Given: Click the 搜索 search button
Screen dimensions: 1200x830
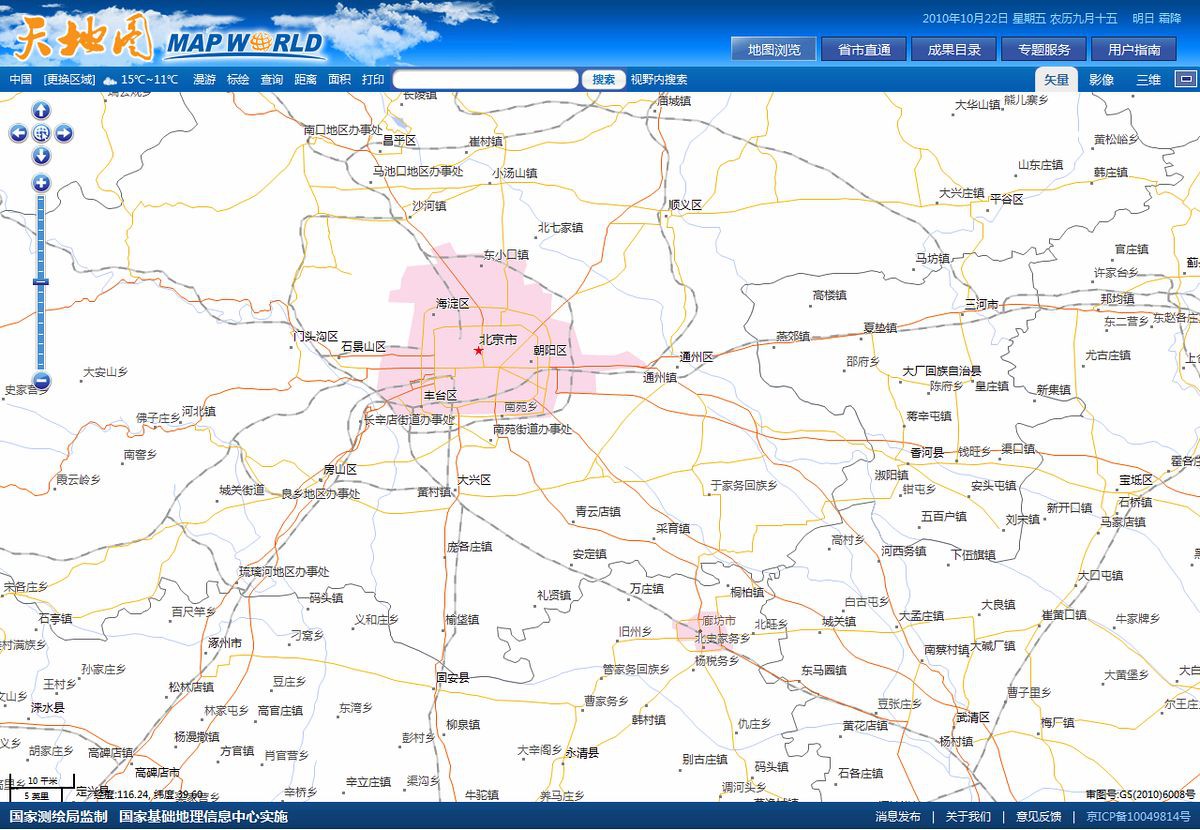Looking at the screenshot, I should [x=604, y=79].
